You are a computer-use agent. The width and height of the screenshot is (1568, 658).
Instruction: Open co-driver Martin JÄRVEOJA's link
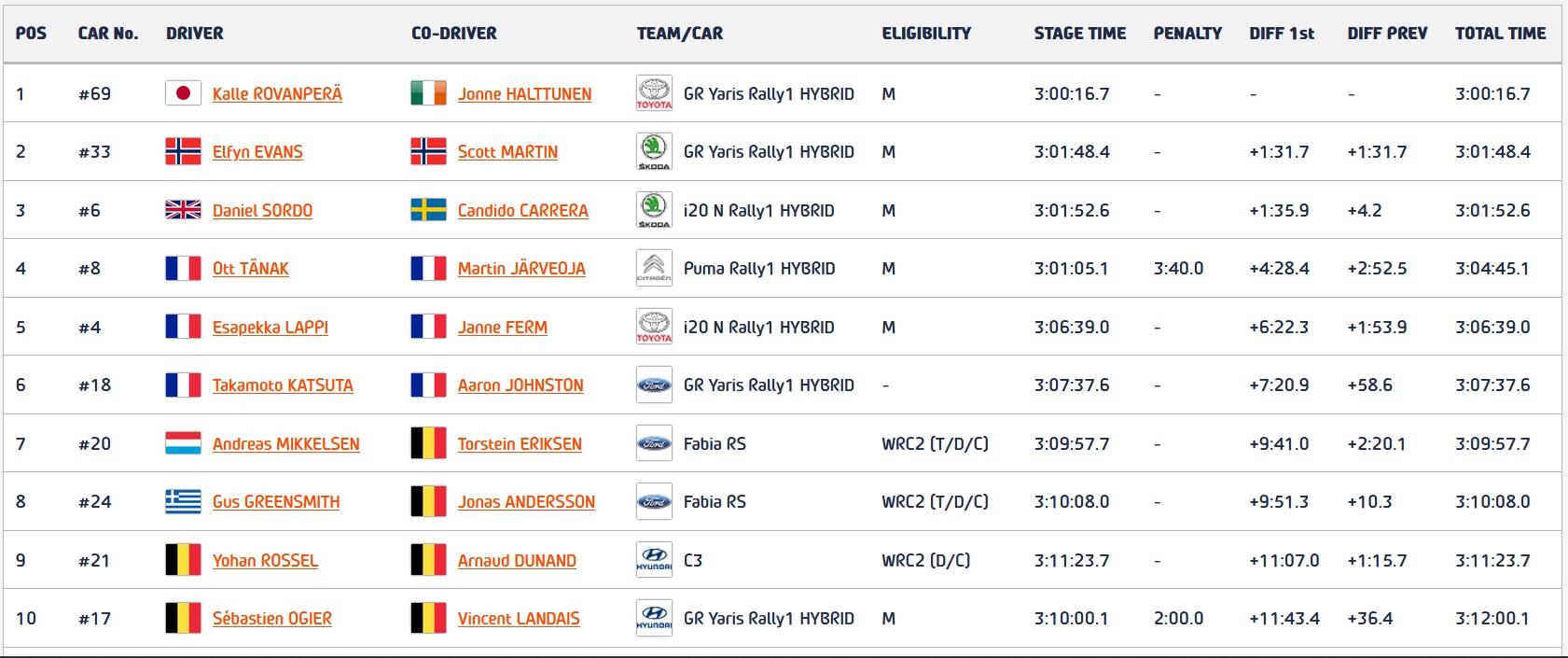521,269
